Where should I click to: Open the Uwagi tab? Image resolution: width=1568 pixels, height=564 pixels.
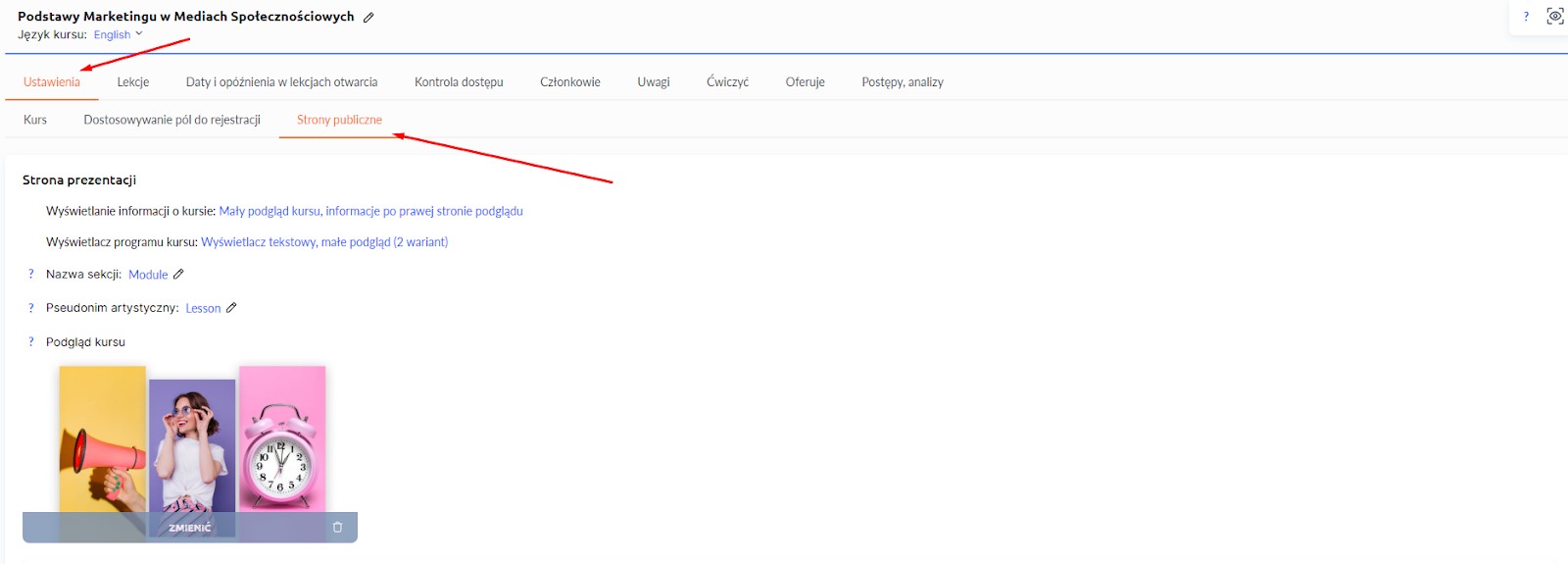point(654,82)
